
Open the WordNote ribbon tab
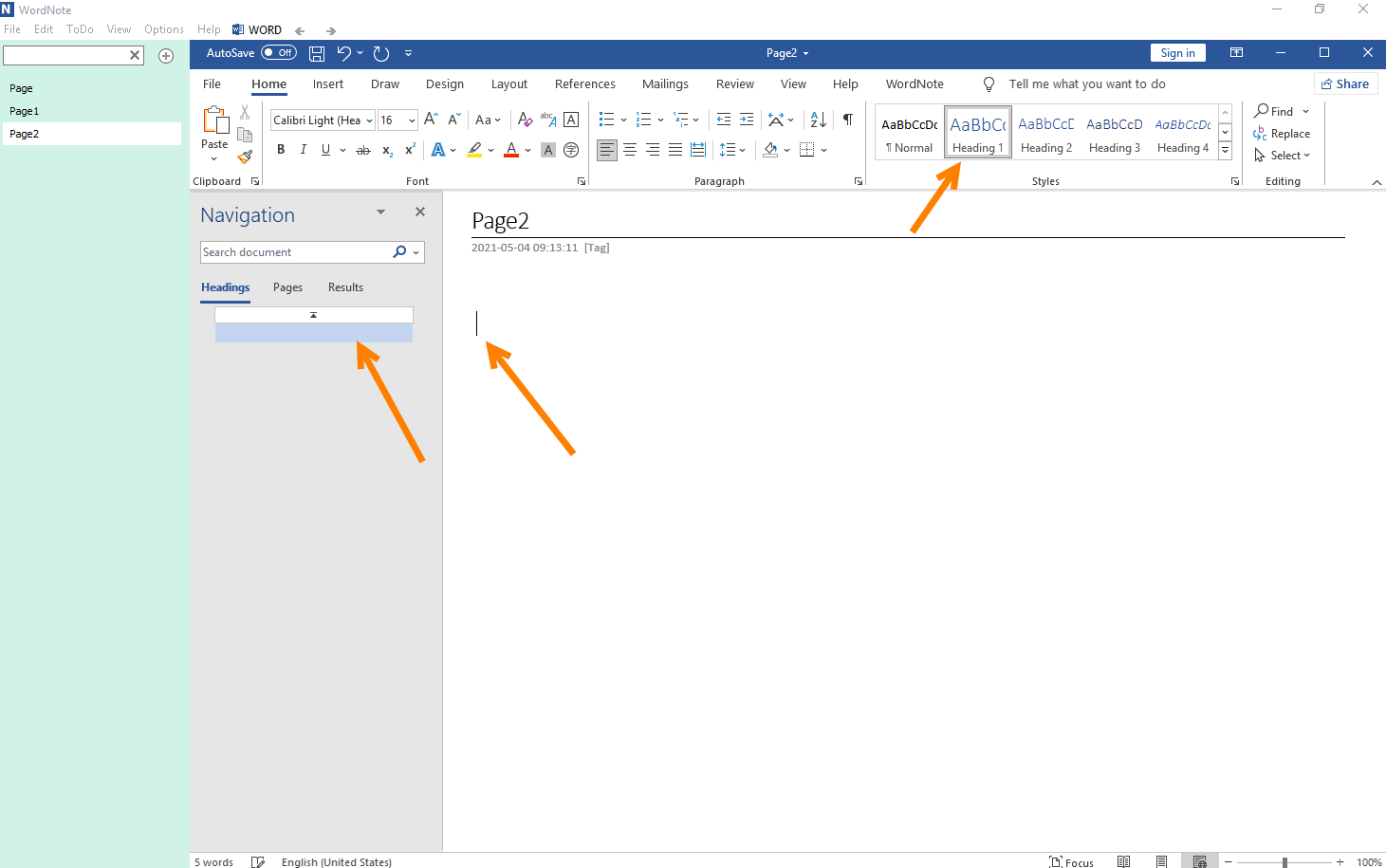pyautogui.click(x=915, y=84)
